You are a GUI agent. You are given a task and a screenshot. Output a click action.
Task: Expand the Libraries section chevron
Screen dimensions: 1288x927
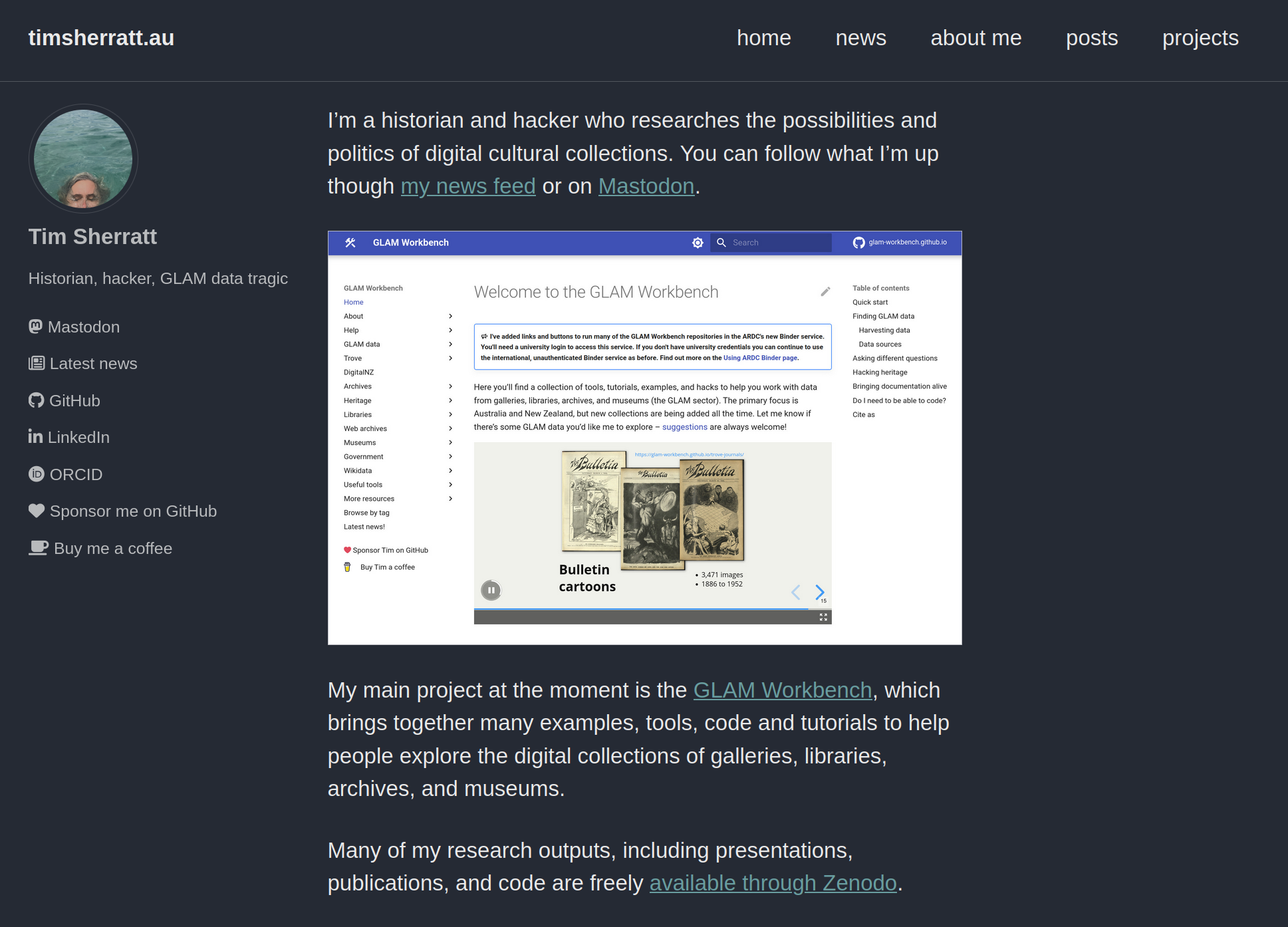point(450,414)
